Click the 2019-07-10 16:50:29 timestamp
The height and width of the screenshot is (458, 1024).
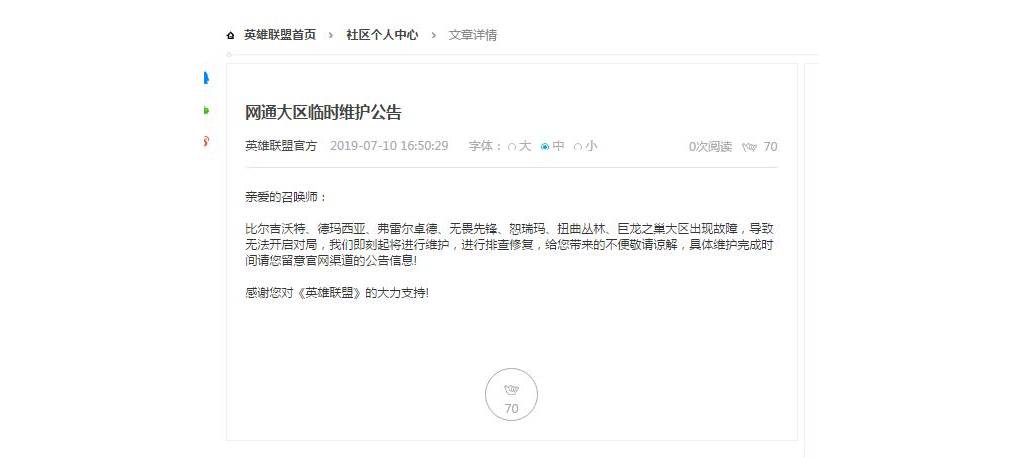(389, 146)
